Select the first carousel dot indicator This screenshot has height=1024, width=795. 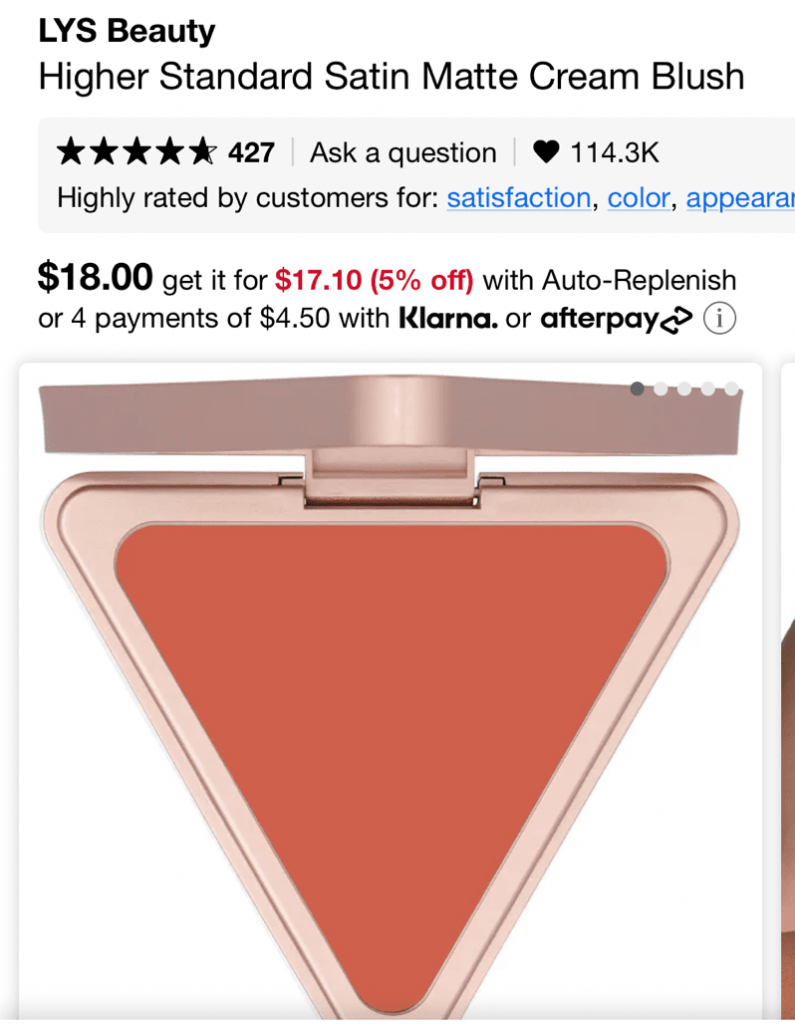click(637, 389)
